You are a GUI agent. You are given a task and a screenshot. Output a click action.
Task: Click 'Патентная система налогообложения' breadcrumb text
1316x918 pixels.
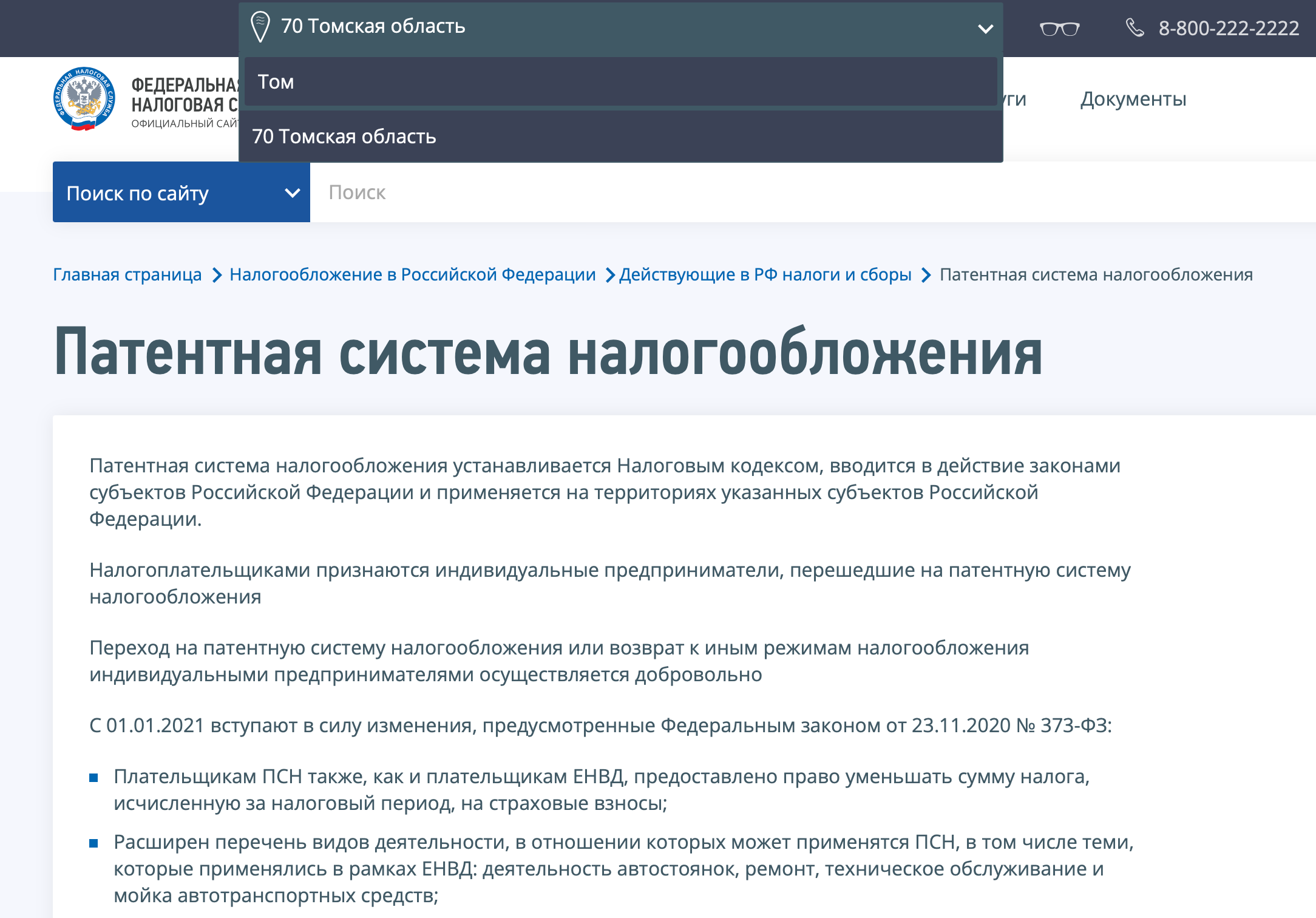click(1096, 274)
